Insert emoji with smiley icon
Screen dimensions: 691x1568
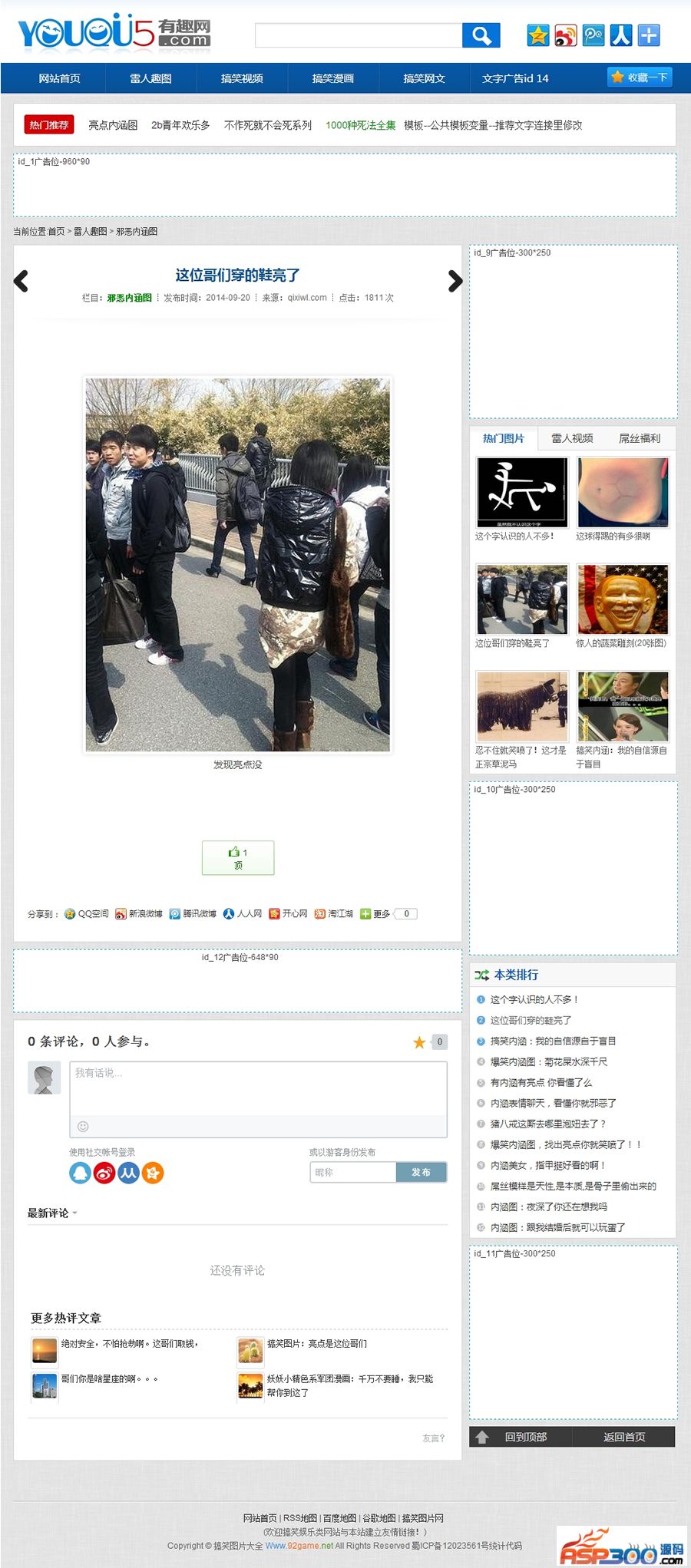point(83,1126)
